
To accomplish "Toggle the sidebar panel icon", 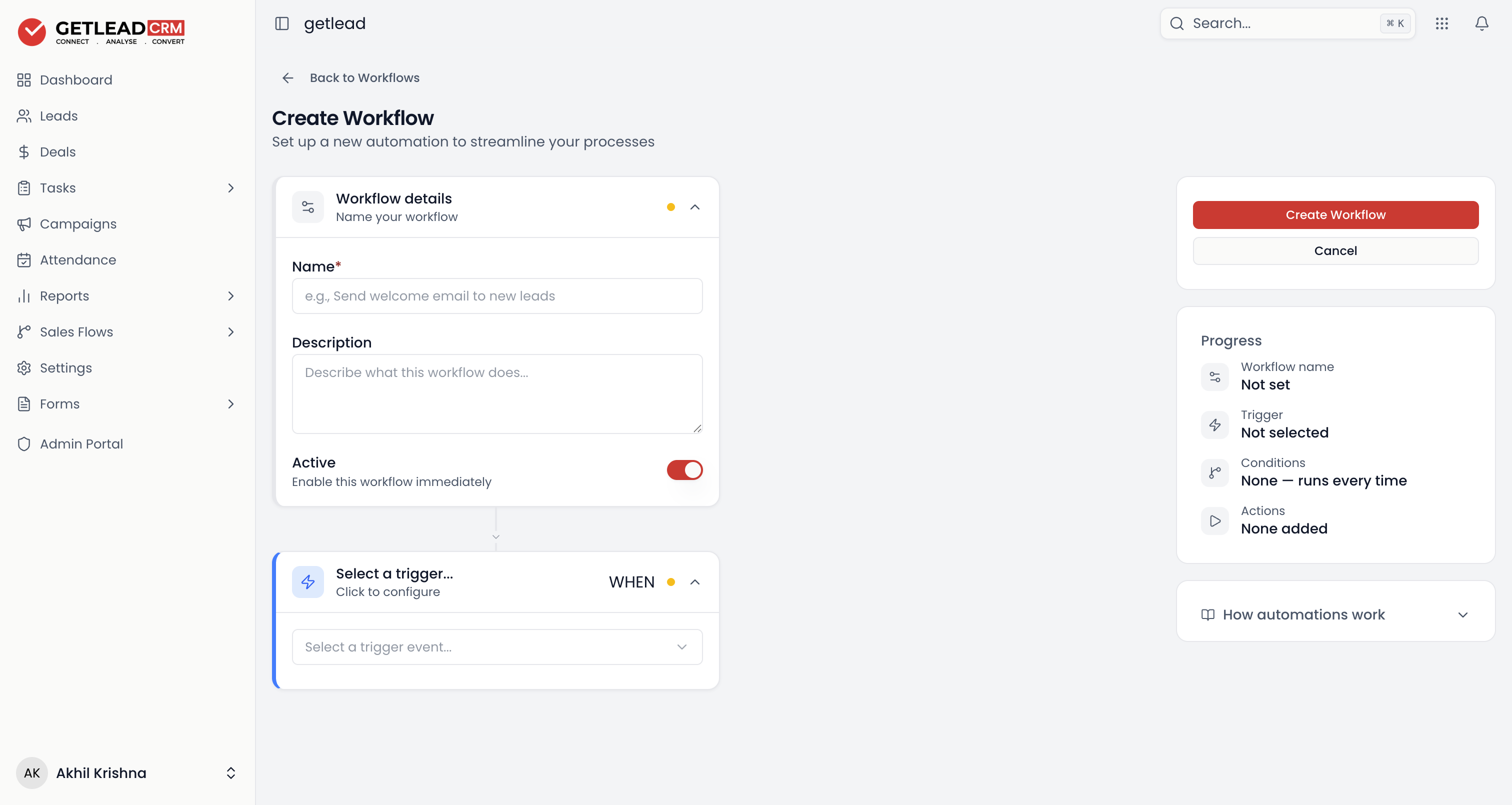I will [281, 23].
